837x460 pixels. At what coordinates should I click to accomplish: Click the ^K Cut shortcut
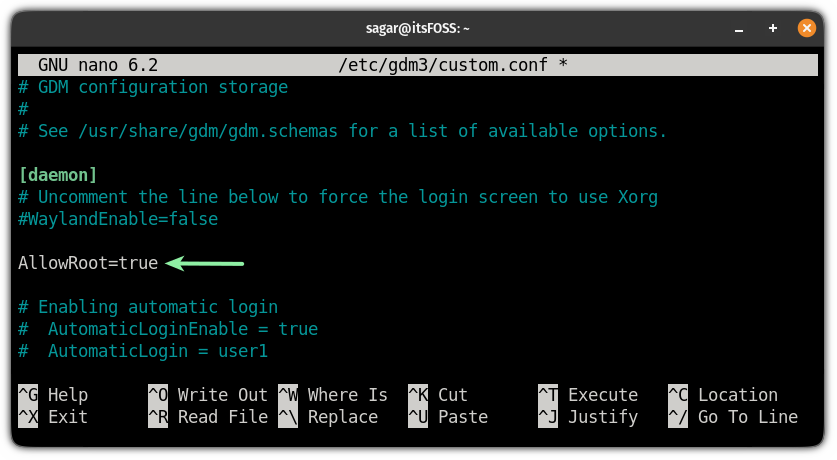(x=438, y=395)
